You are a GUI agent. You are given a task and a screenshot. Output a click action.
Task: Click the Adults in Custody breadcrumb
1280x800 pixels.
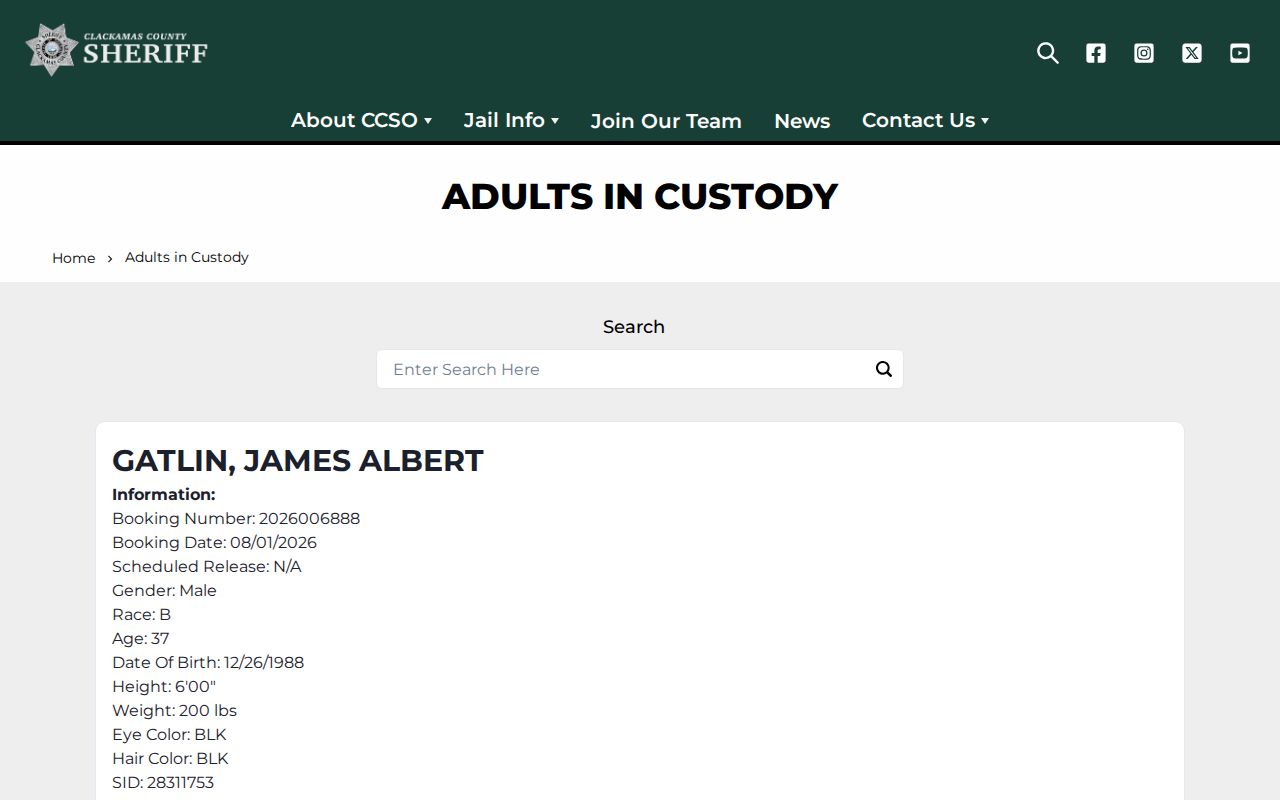[x=187, y=257]
